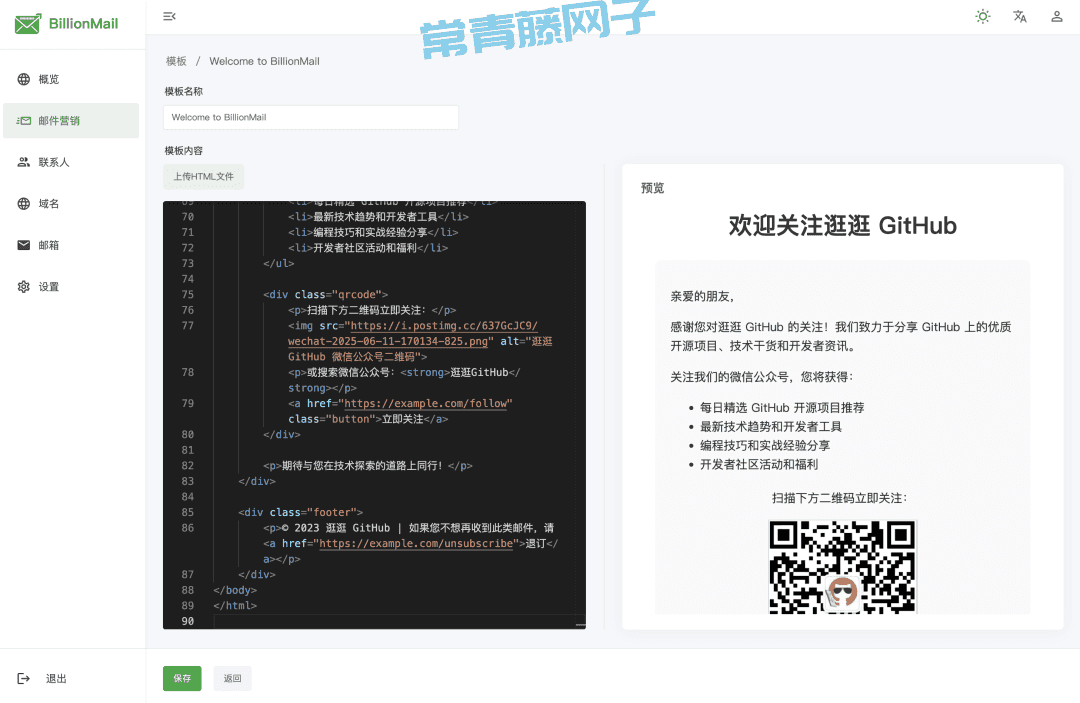Open the user account profile icon

[x=1056, y=16]
